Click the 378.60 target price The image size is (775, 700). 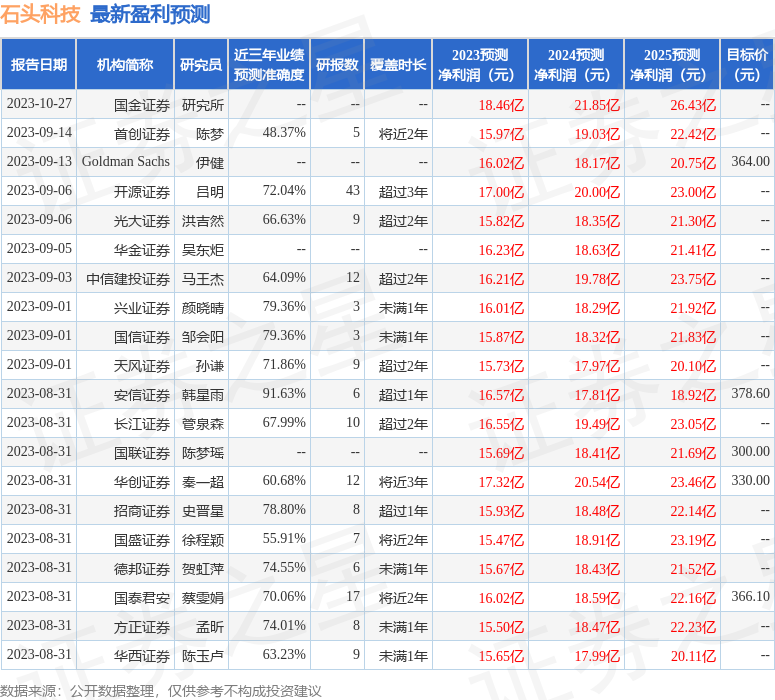point(751,394)
